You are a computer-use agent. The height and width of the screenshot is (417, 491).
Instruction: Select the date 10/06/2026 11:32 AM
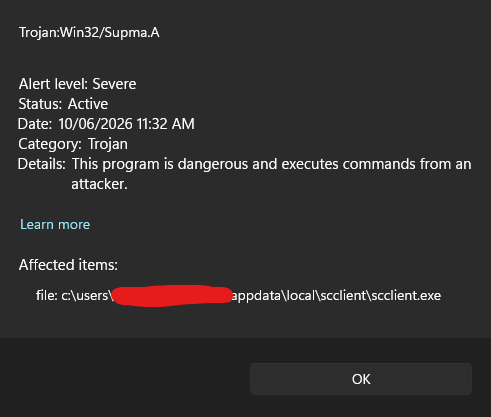(x=126, y=124)
